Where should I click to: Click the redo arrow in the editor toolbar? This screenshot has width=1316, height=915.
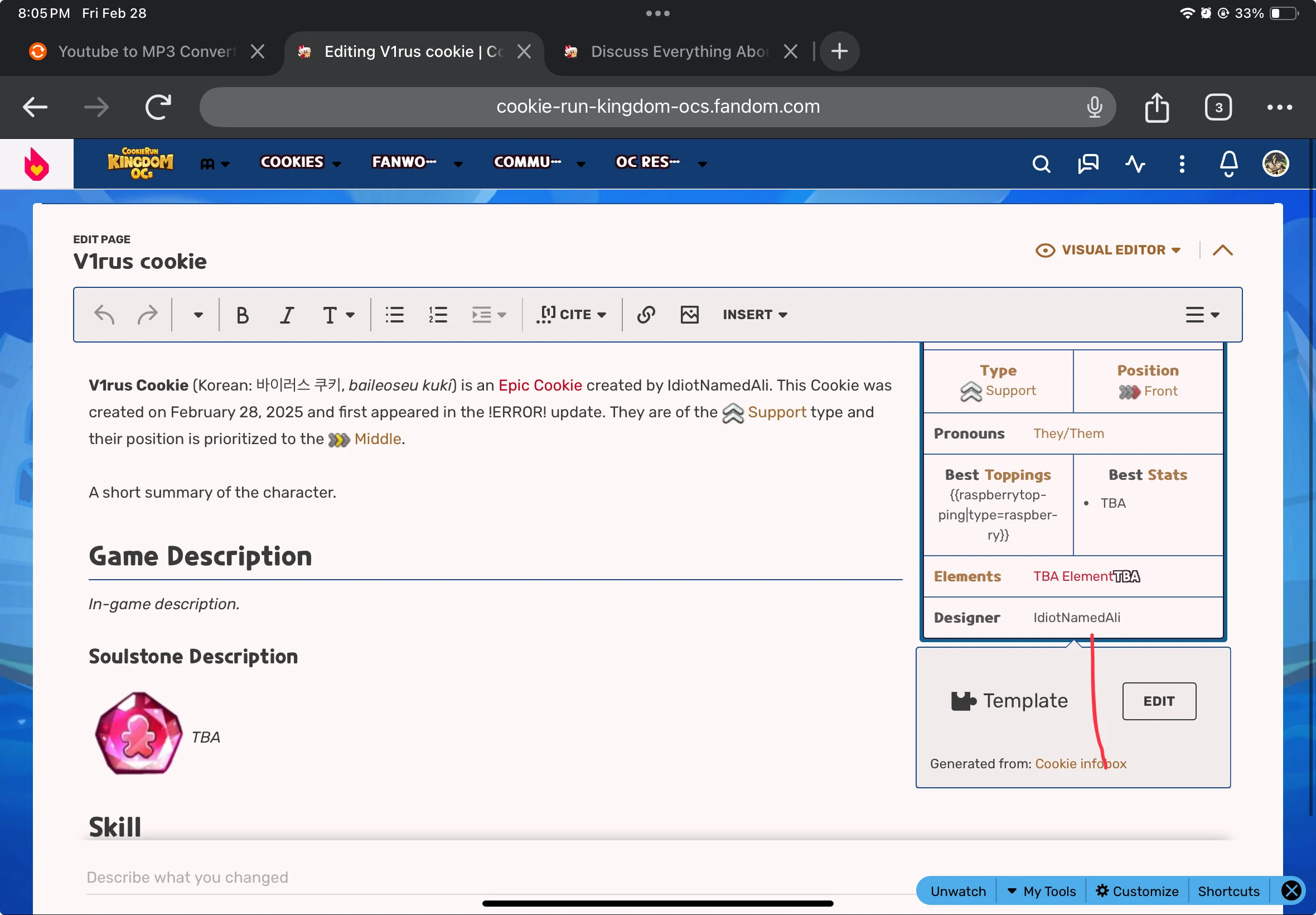[x=148, y=314]
